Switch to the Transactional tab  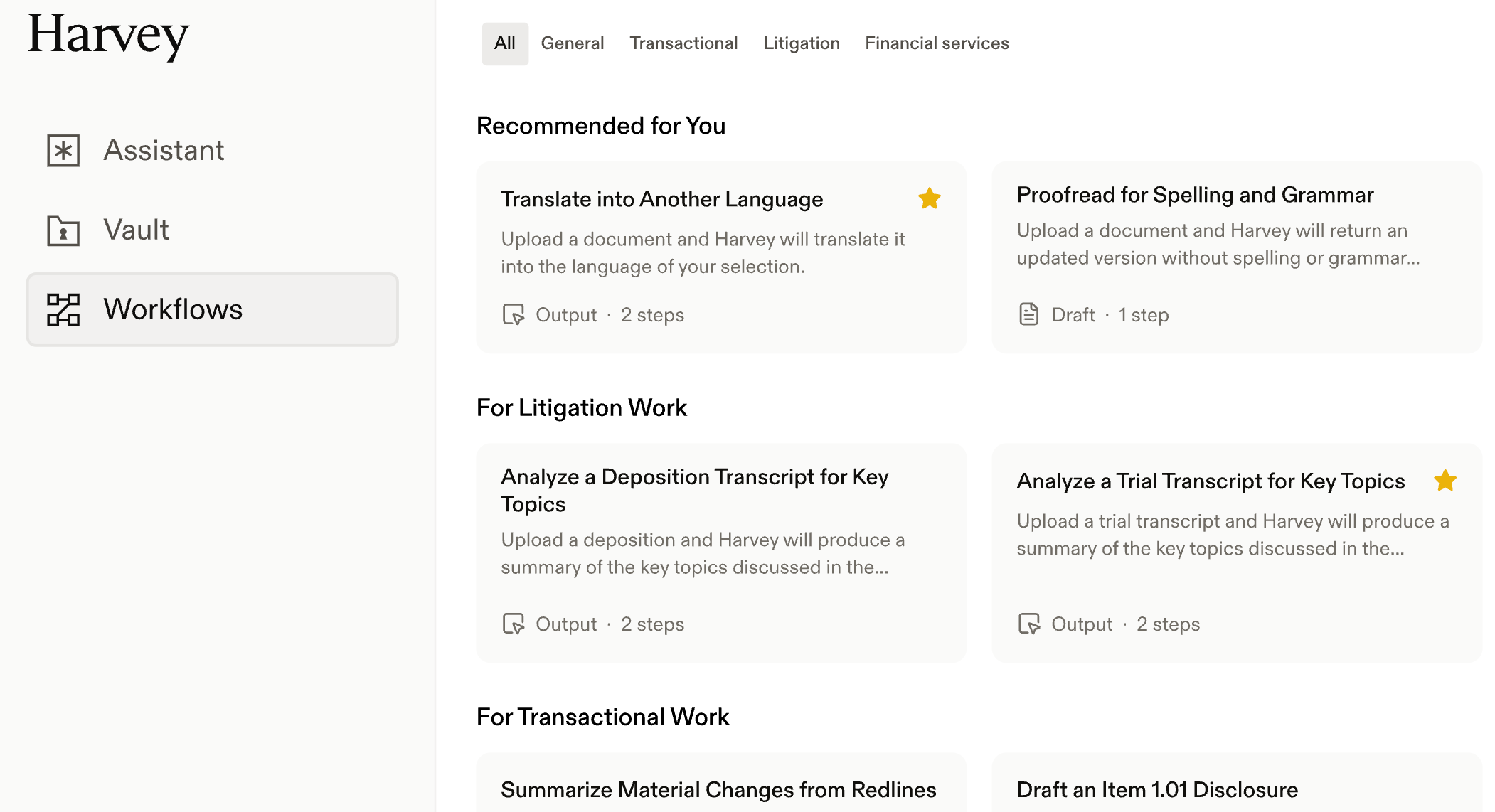(x=683, y=43)
